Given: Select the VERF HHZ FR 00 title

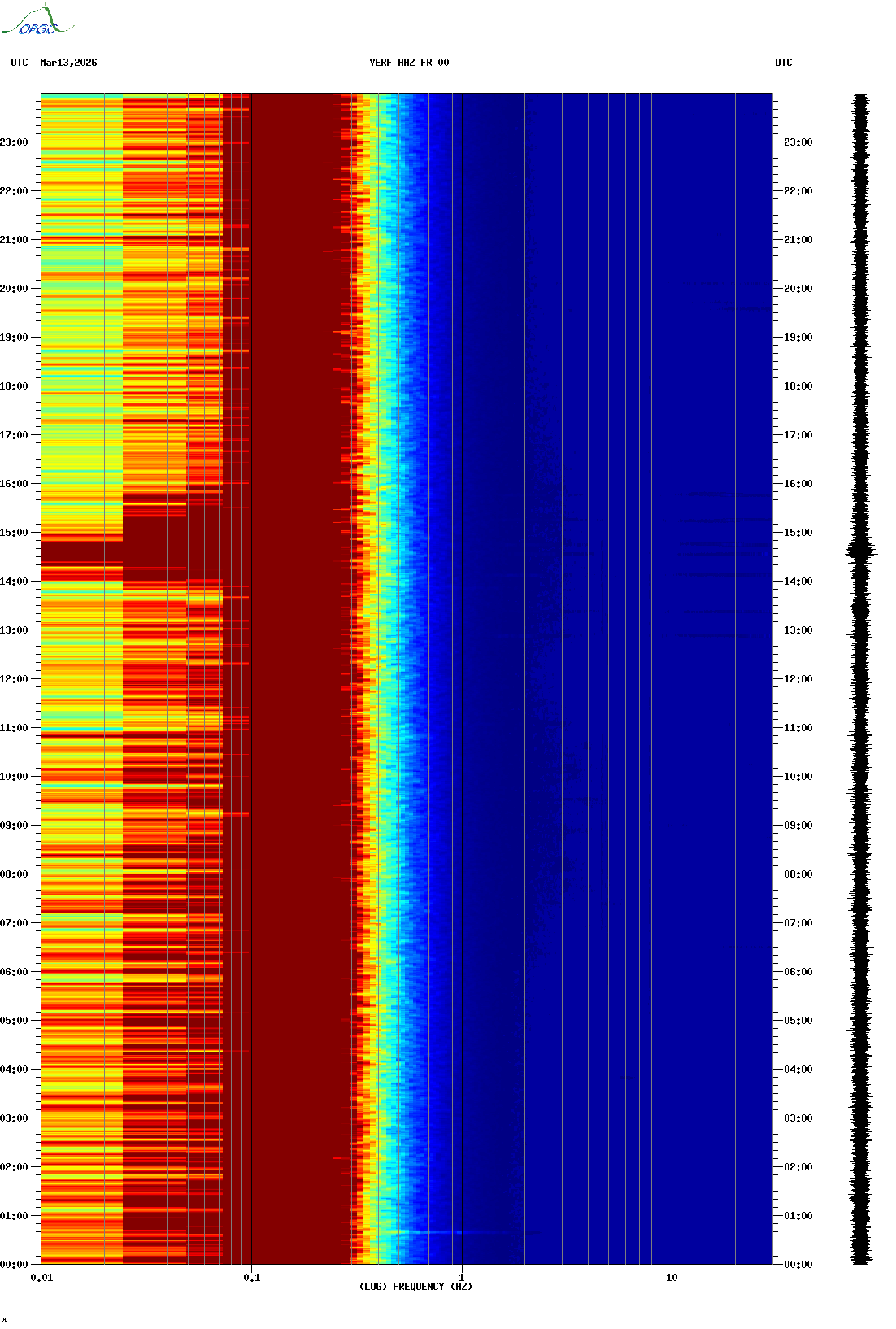Looking at the screenshot, I should 409,63.
